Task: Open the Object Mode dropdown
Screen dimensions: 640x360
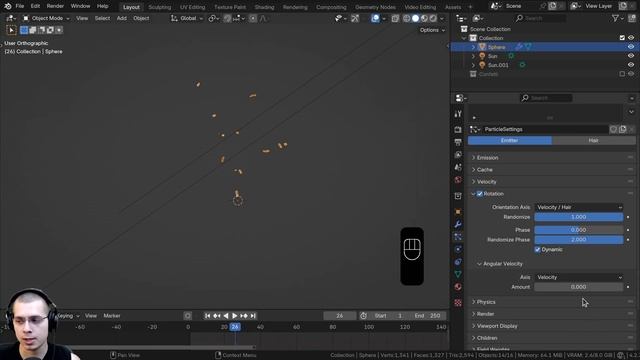Action: pos(46,18)
